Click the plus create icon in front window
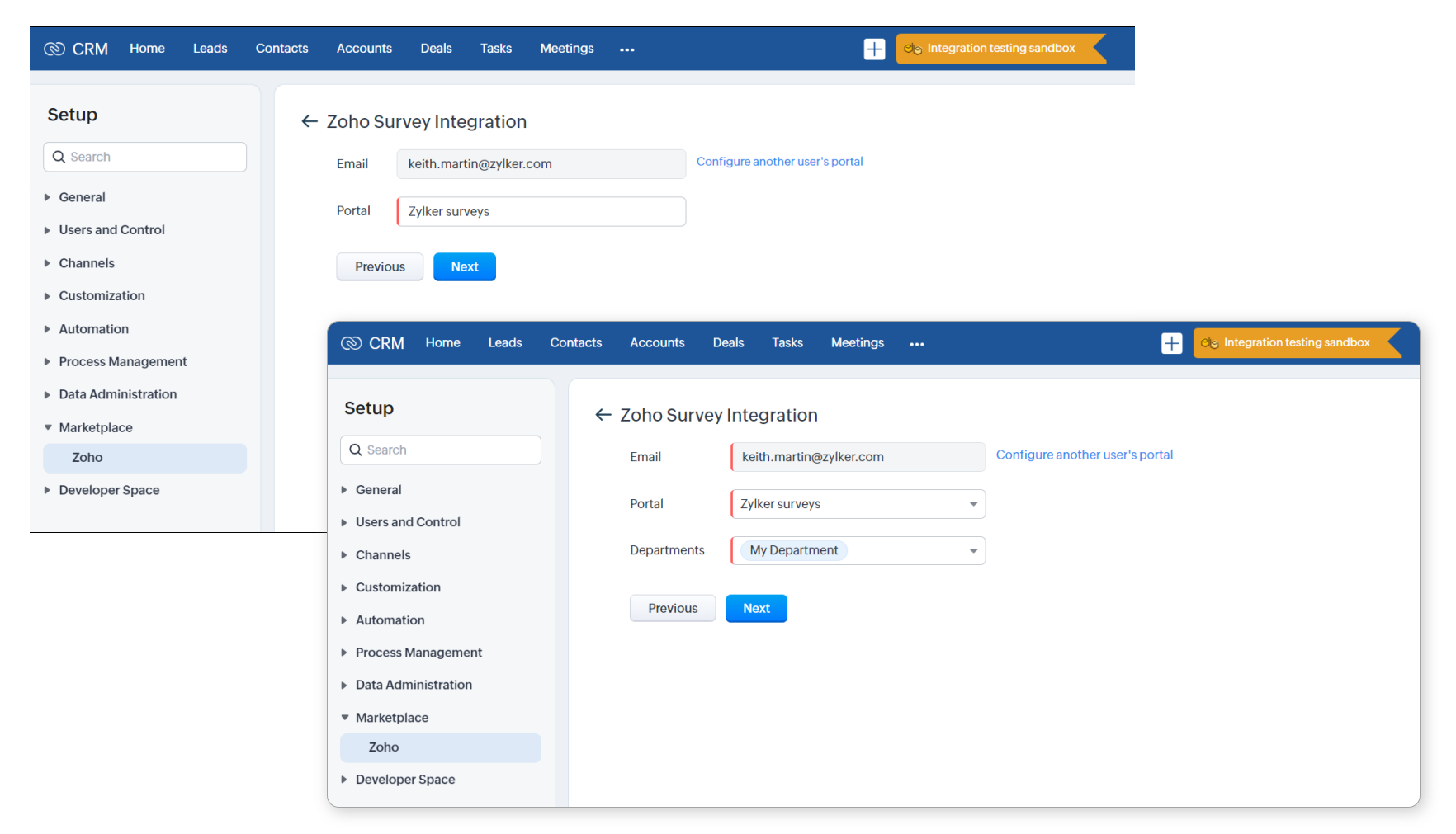The width and height of the screenshot is (1456, 834). click(x=1171, y=343)
